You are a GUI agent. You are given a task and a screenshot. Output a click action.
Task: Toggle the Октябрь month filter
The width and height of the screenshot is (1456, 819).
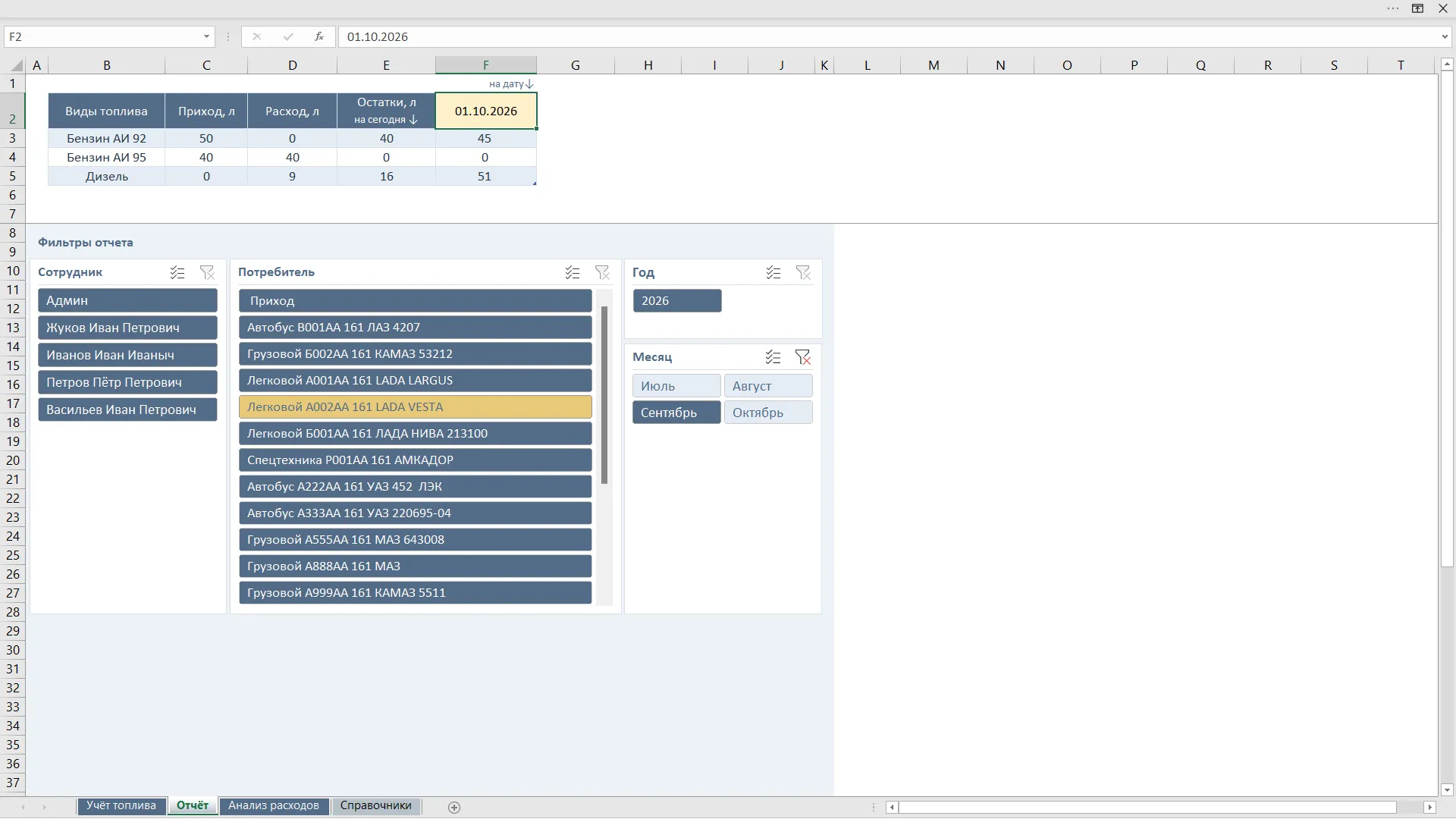tap(768, 413)
